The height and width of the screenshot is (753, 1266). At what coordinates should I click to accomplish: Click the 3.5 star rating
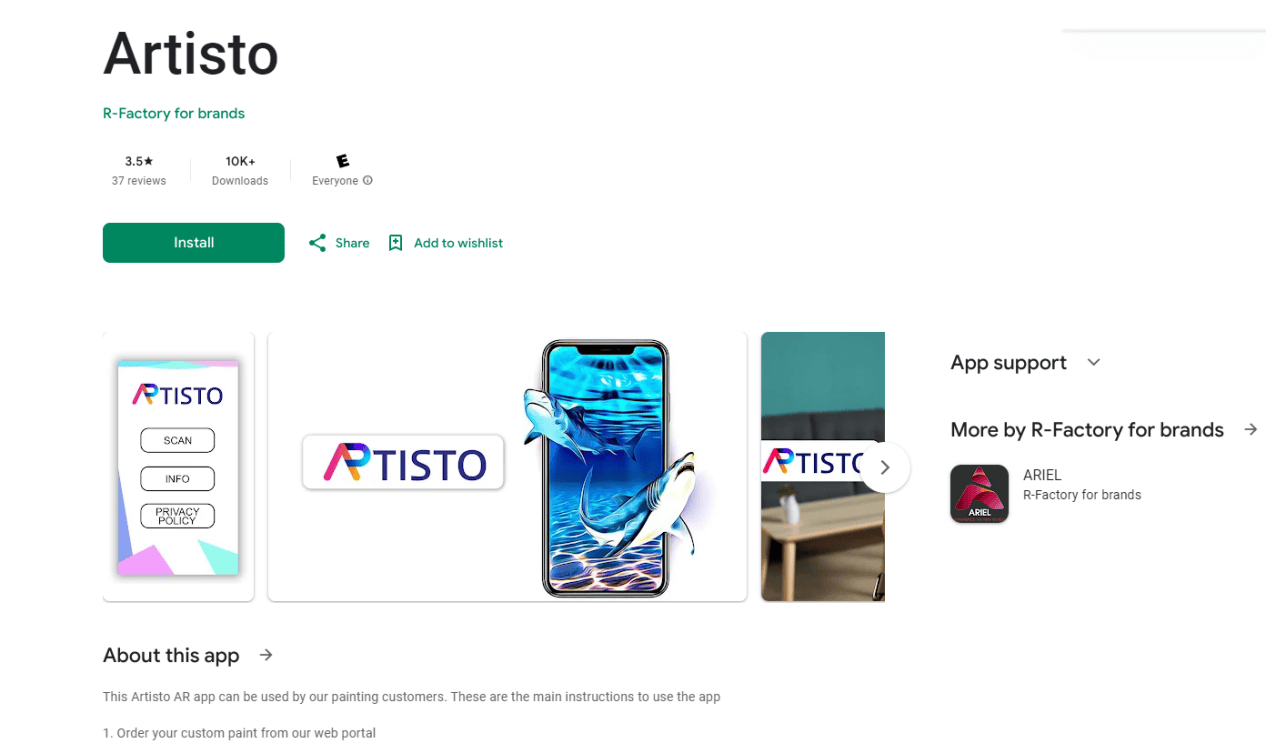tap(139, 161)
